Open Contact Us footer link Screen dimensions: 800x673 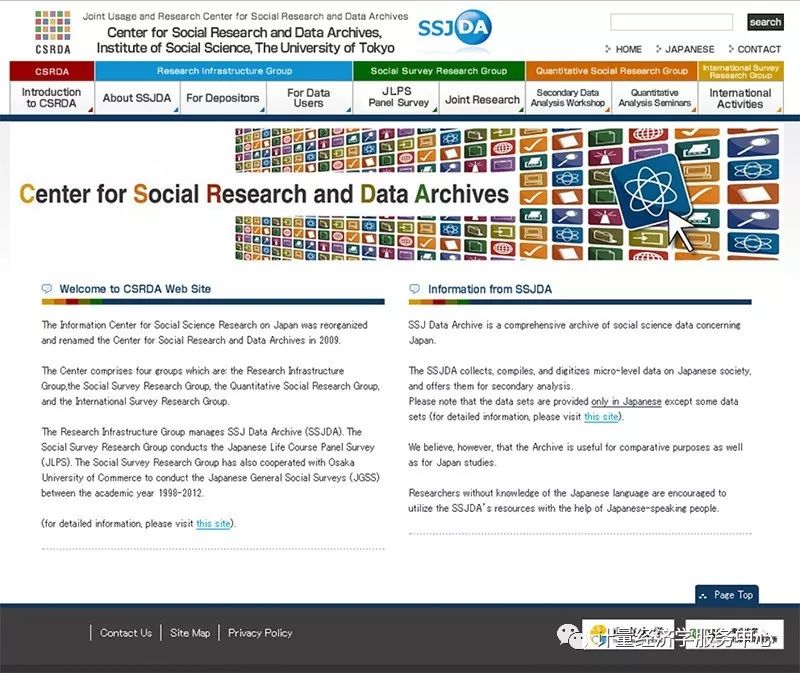click(126, 633)
